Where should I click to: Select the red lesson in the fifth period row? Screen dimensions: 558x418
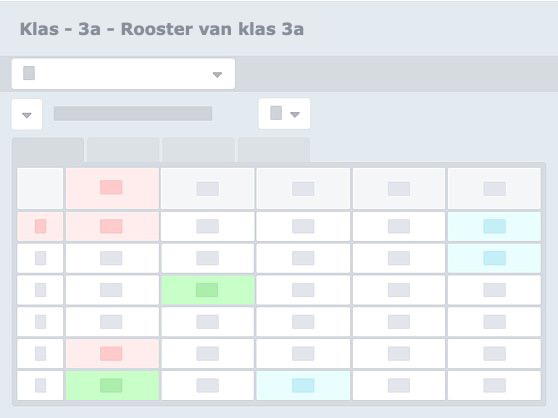point(112,354)
